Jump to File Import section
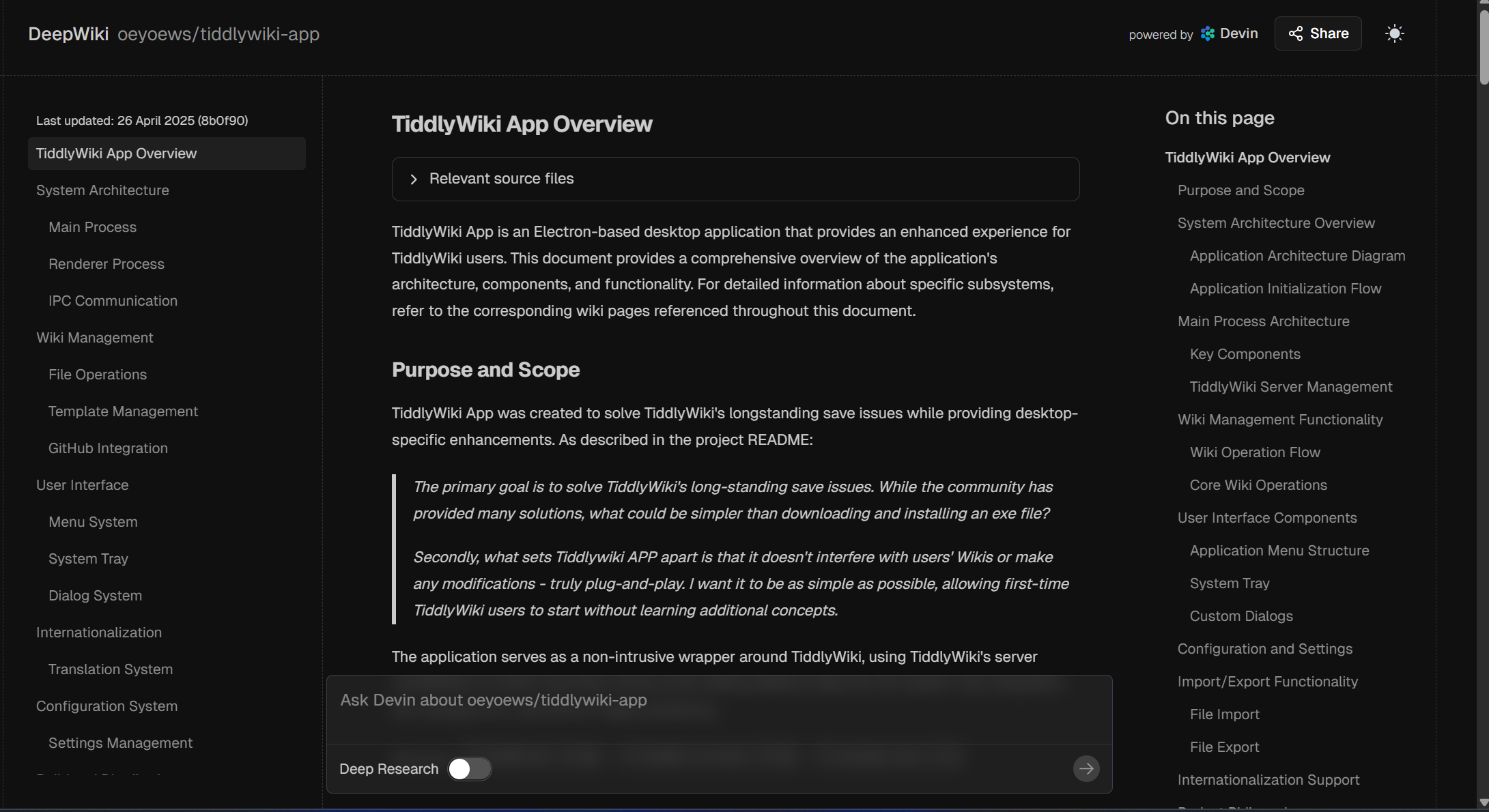This screenshot has width=1489, height=812. tap(1225, 714)
